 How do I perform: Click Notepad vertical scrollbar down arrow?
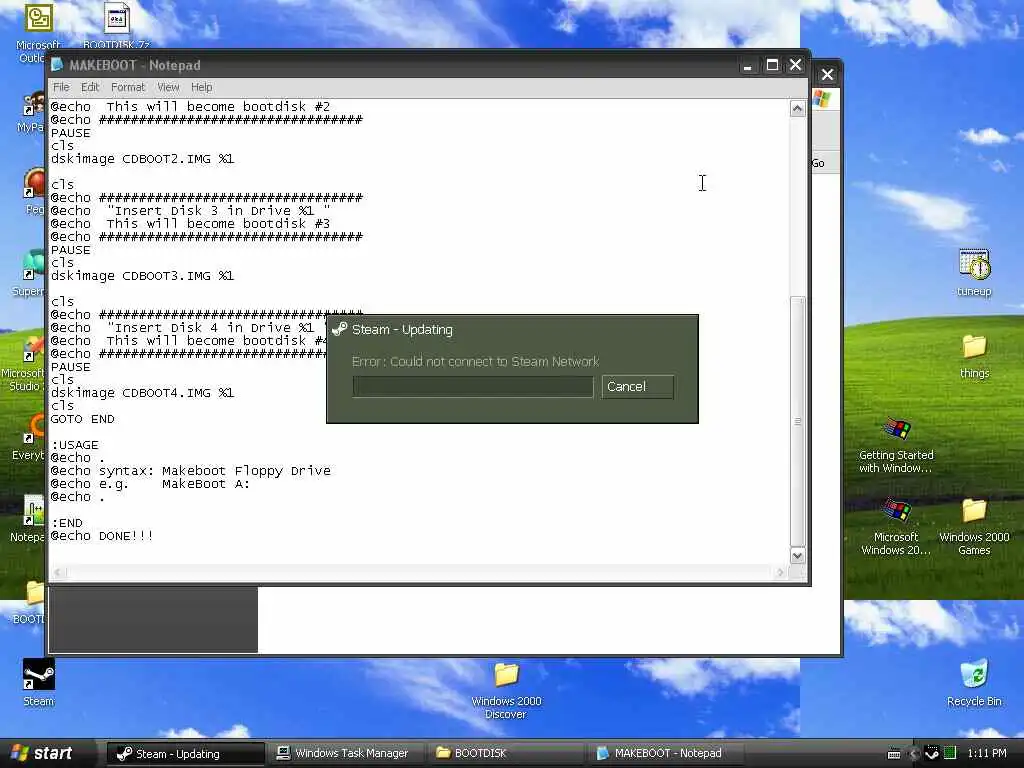(797, 556)
